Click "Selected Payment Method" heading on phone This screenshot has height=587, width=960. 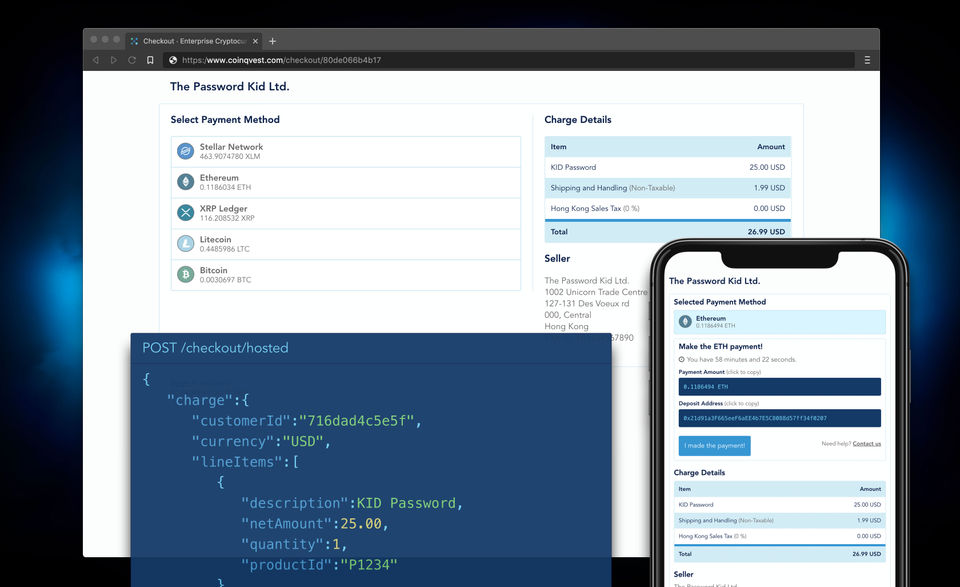pos(719,302)
